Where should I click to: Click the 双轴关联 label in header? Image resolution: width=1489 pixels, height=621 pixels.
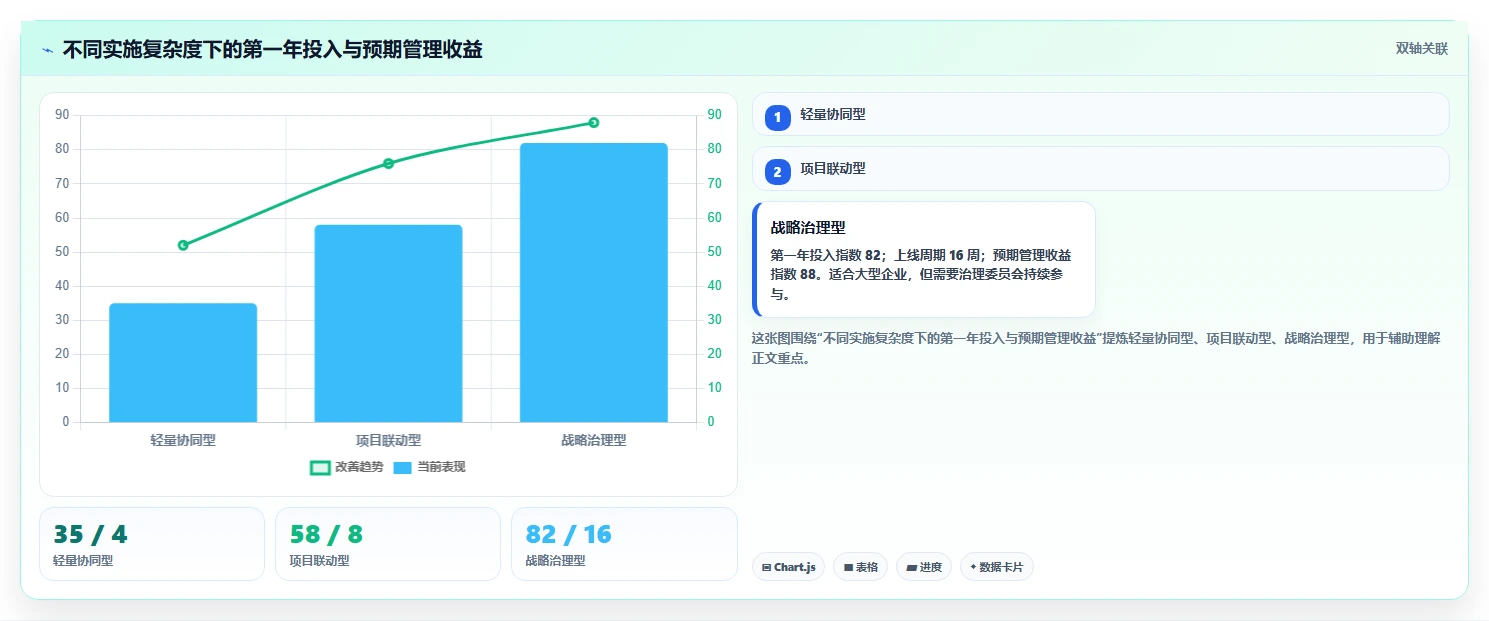coord(1421,48)
